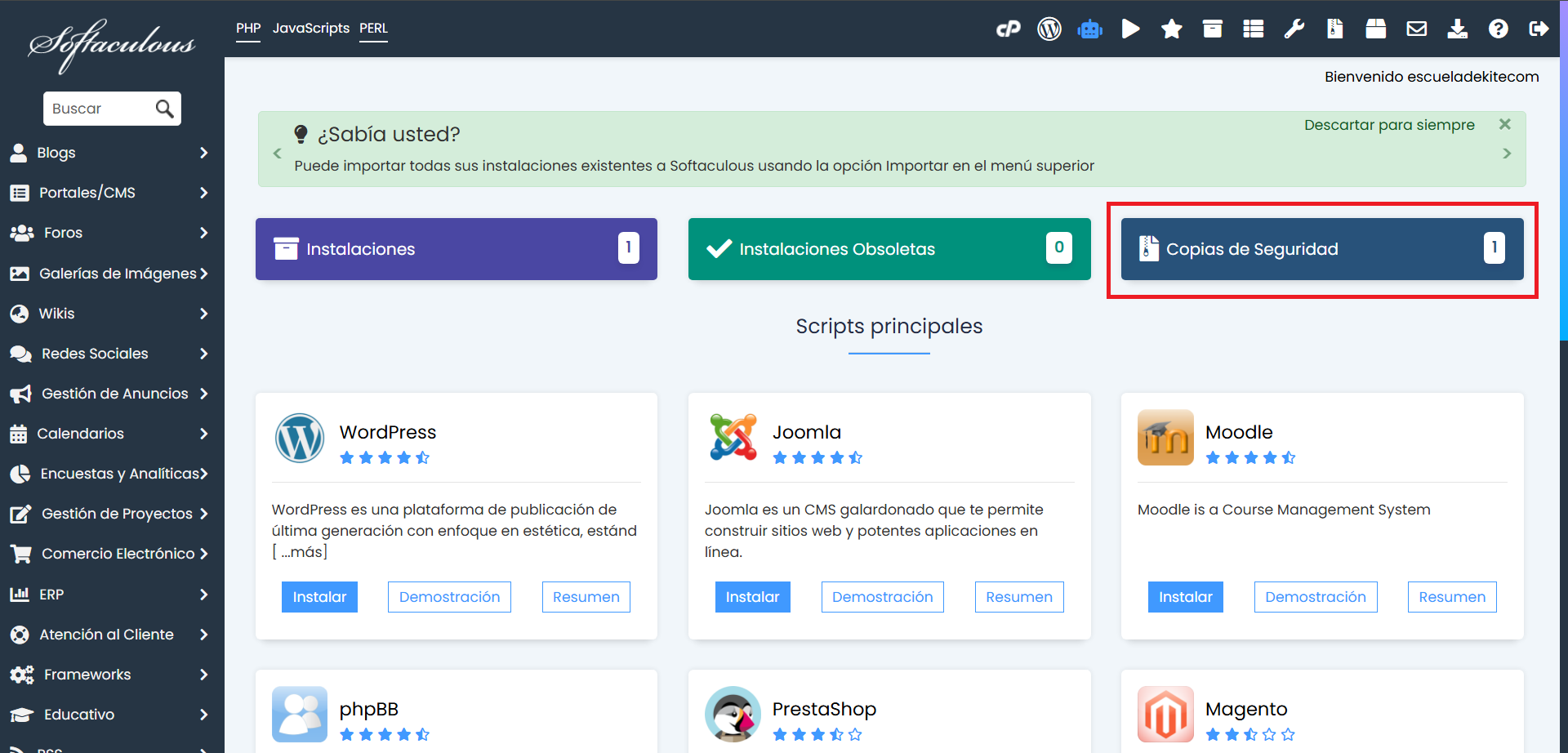Screen dimensions: 1568x753
Task: Click the Joomla logo icon
Action: click(x=733, y=437)
